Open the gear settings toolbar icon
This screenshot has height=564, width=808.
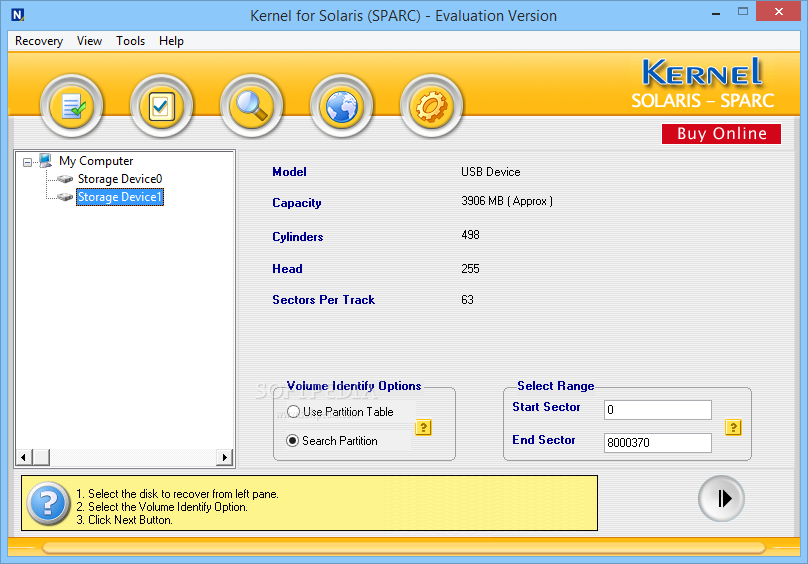click(x=431, y=106)
